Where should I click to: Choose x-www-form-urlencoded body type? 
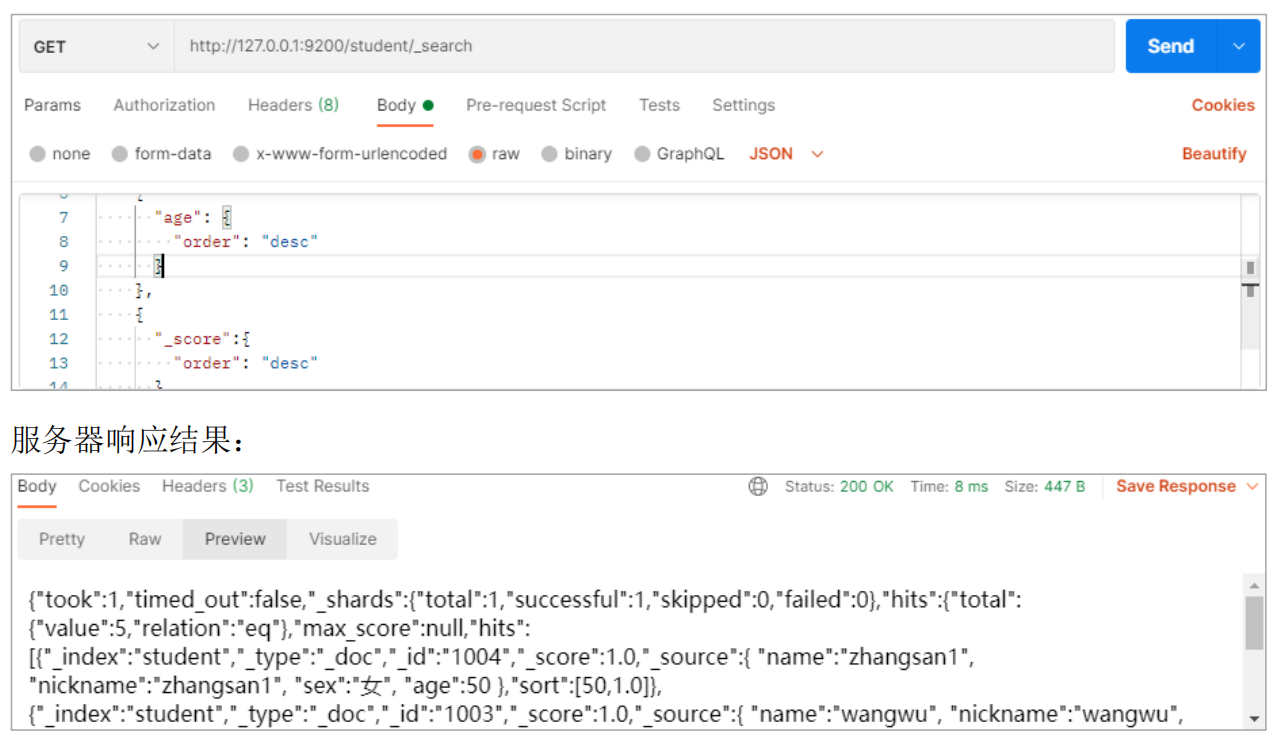pyautogui.click(x=241, y=154)
